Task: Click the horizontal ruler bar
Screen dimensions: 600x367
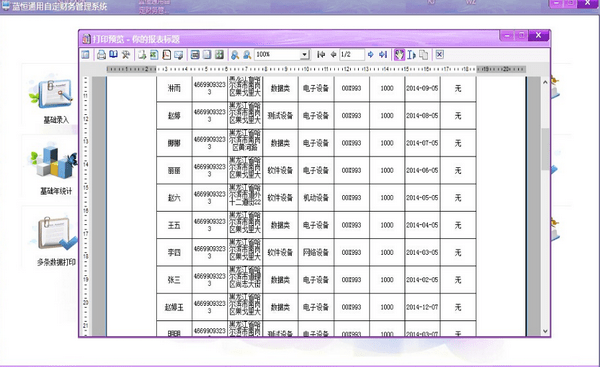Action: point(316,69)
